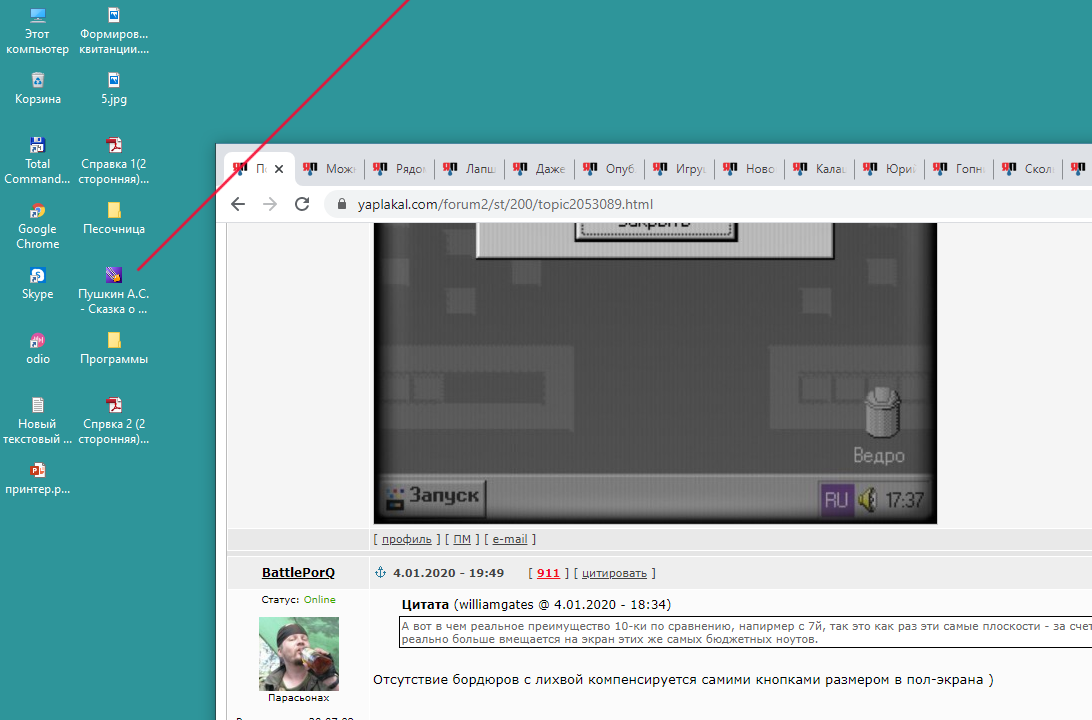The image size is (1092, 720).
Task: Open Формиров... квитанции file icon
Action: [114, 31]
